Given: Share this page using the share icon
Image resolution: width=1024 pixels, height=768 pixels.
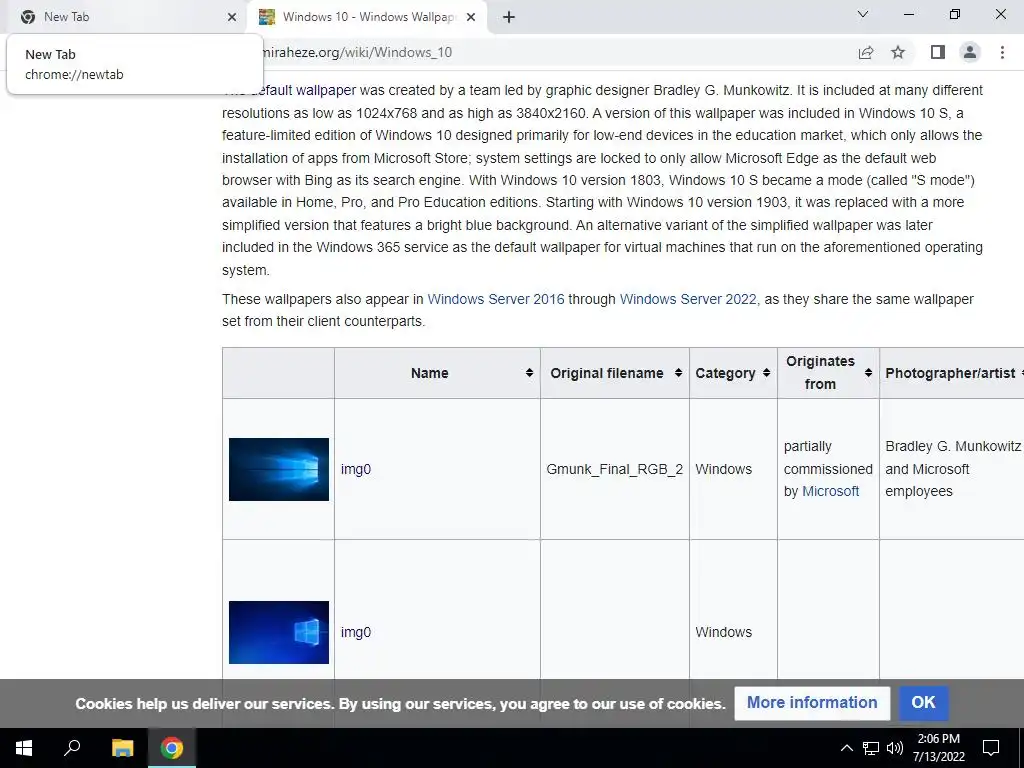Looking at the screenshot, I should tap(866, 52).
